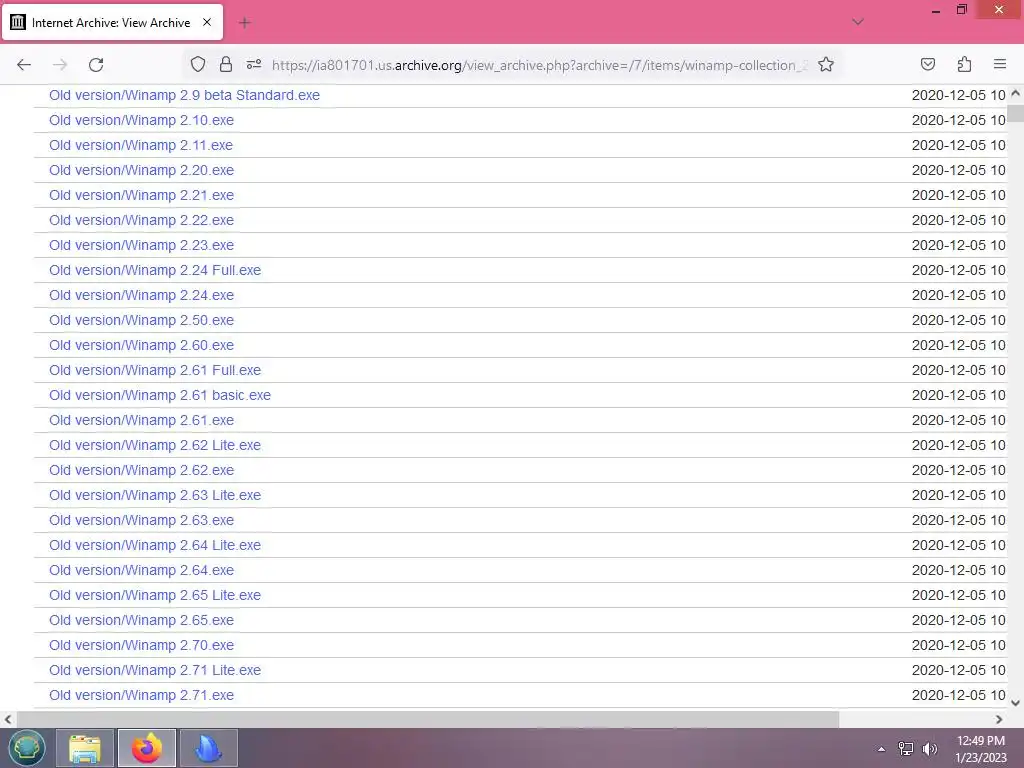
Task: Click the horizontal scrollbar left arrow
Action: 8,719
